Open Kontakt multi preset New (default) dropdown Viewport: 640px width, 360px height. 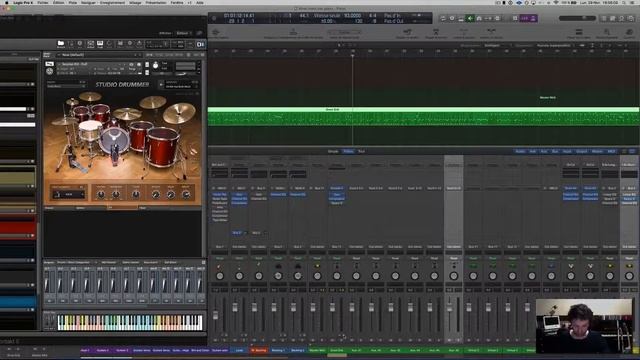[98, 55]
